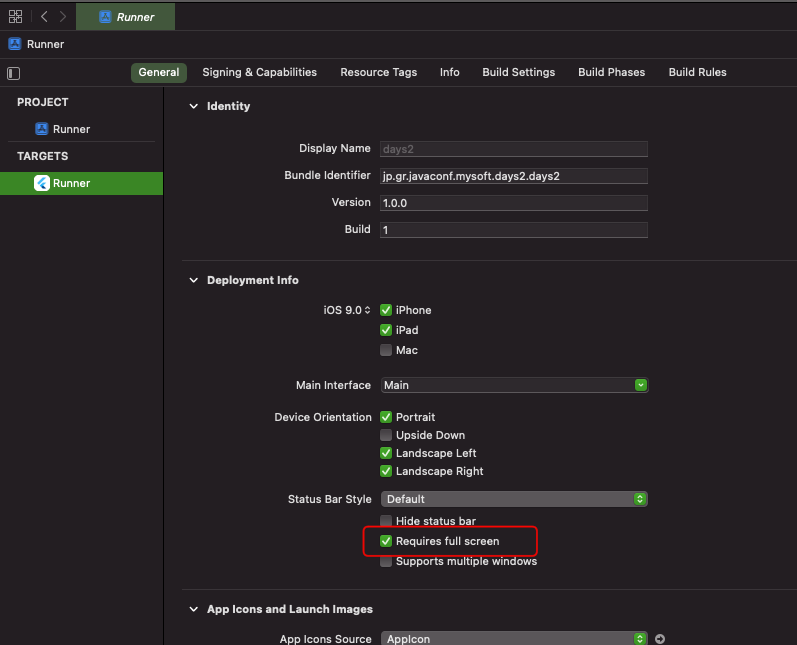797x645 pixels.
Task: Collapse App Icons and Launch Images section
Action: pos(194,609)
